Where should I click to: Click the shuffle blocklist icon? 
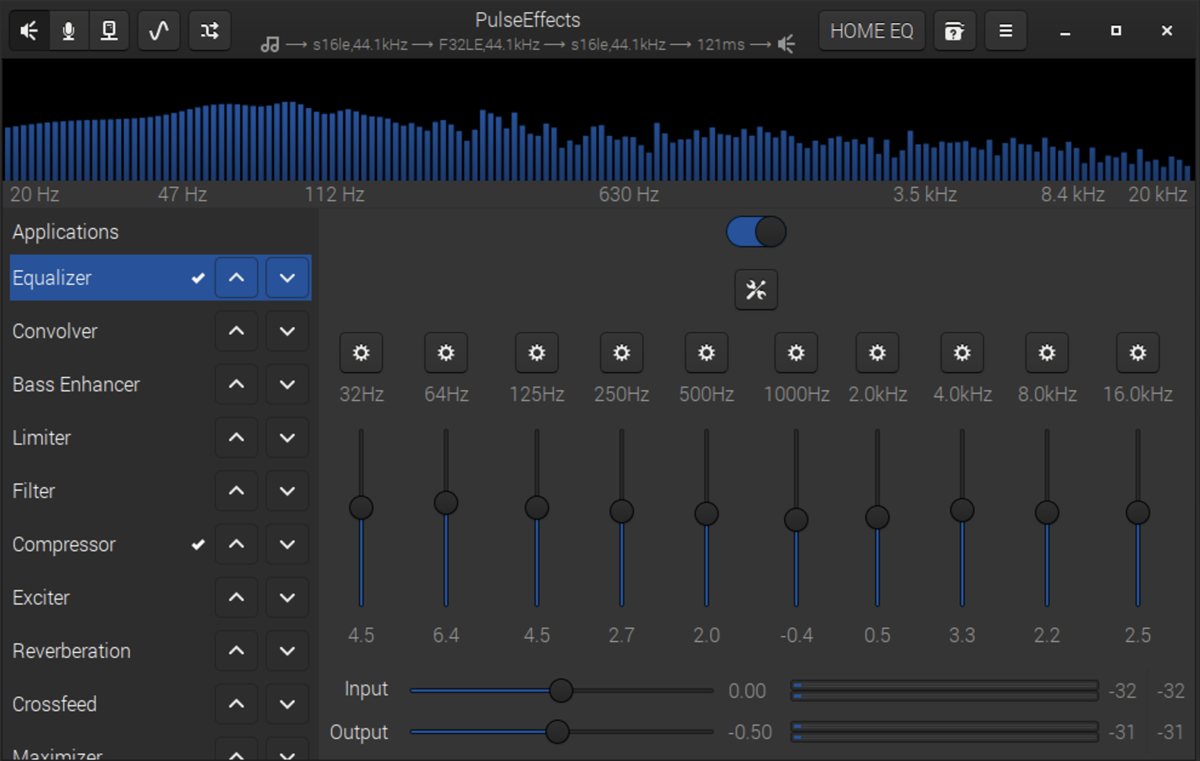tap(209, 31)
